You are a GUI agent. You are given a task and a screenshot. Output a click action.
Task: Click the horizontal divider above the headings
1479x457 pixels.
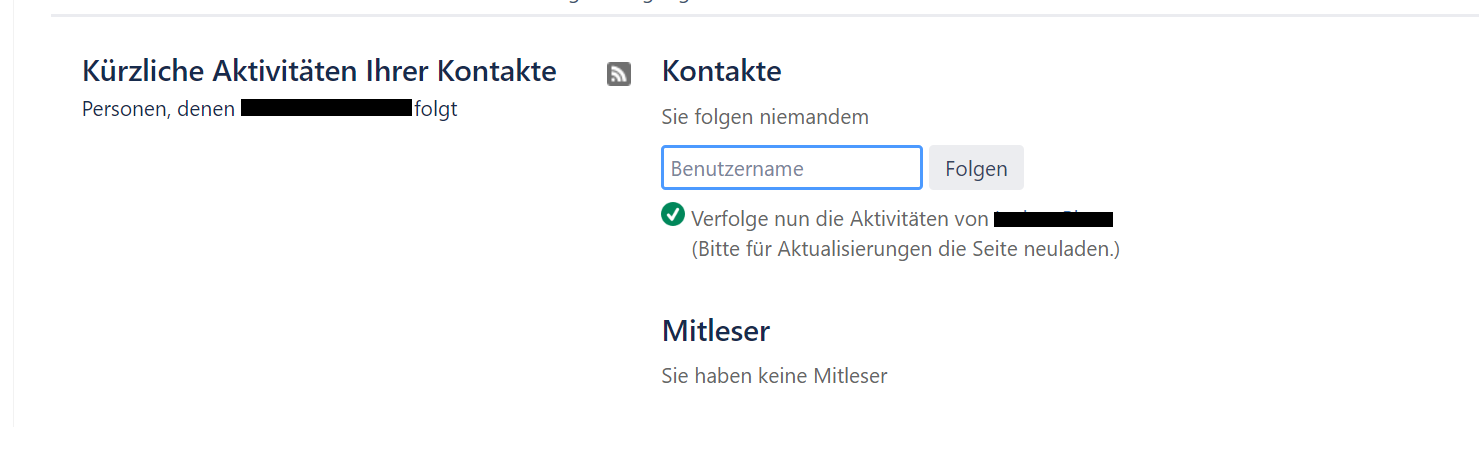click(760, 16)
